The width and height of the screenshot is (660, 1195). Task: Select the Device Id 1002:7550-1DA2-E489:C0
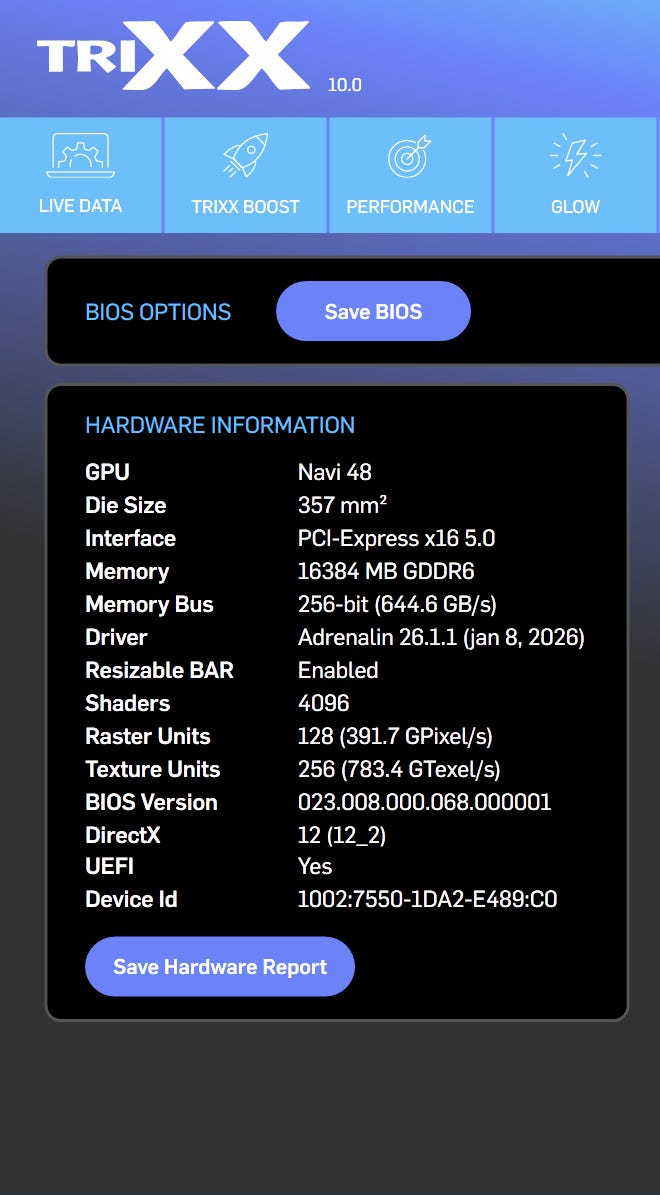click(428, 899)
